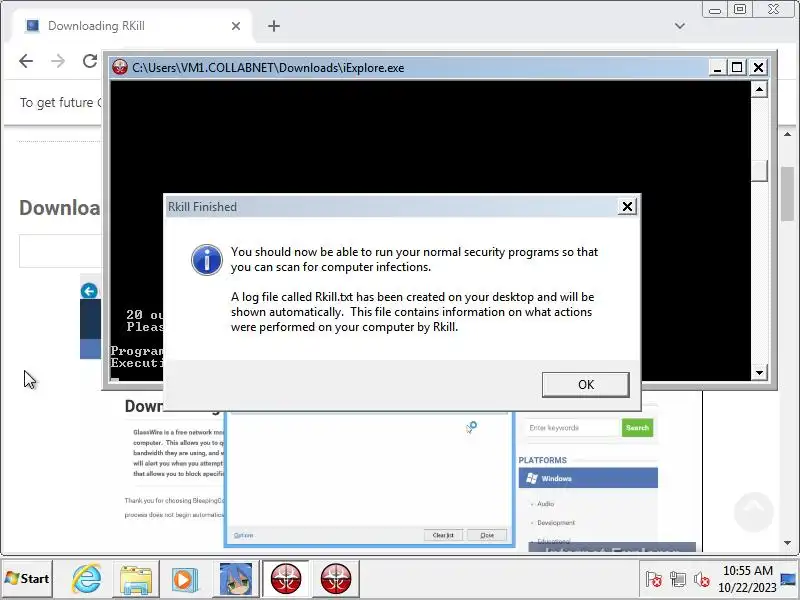Open the Development category link
800x600 pixels.
[556, 522]
